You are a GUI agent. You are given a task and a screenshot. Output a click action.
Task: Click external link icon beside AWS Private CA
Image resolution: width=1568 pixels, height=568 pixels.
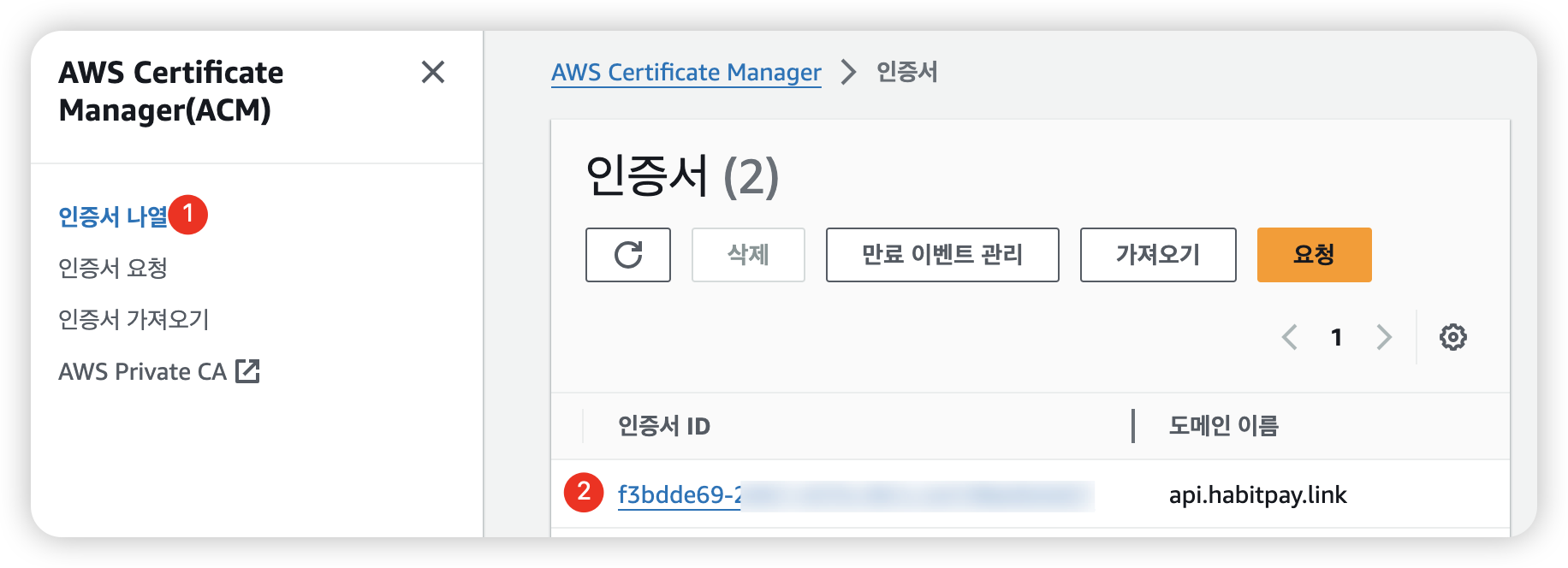click(x=247, y=371)
